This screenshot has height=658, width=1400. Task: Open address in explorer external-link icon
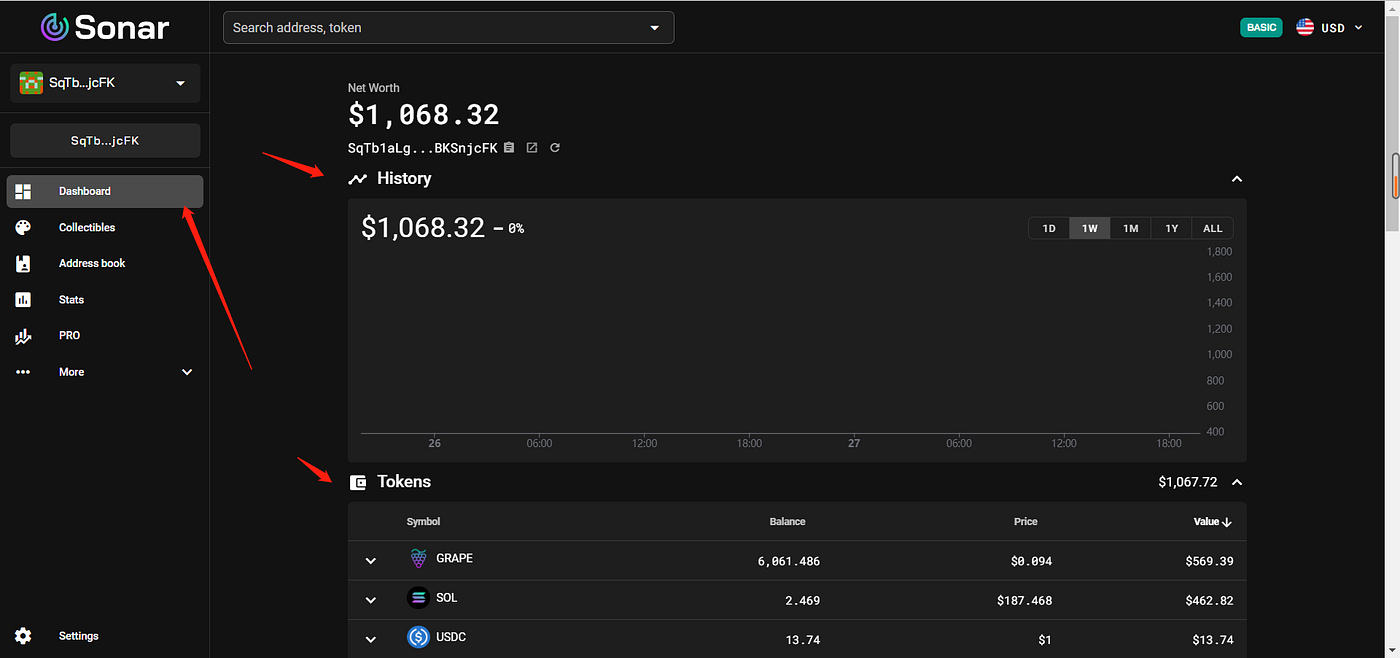[532, 148]
